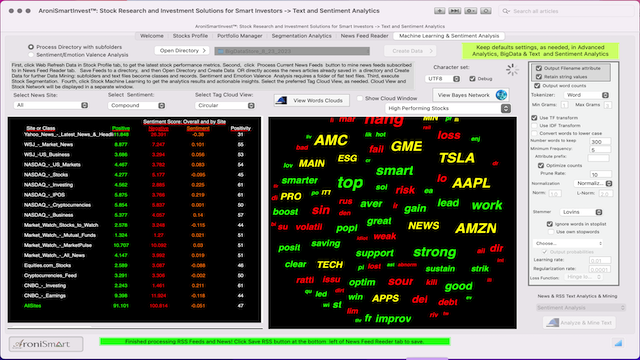The height and width of the screenshot is (360, 640).
Task: Open the High Performing Stocks dropdown
Action: coord(448,109)
